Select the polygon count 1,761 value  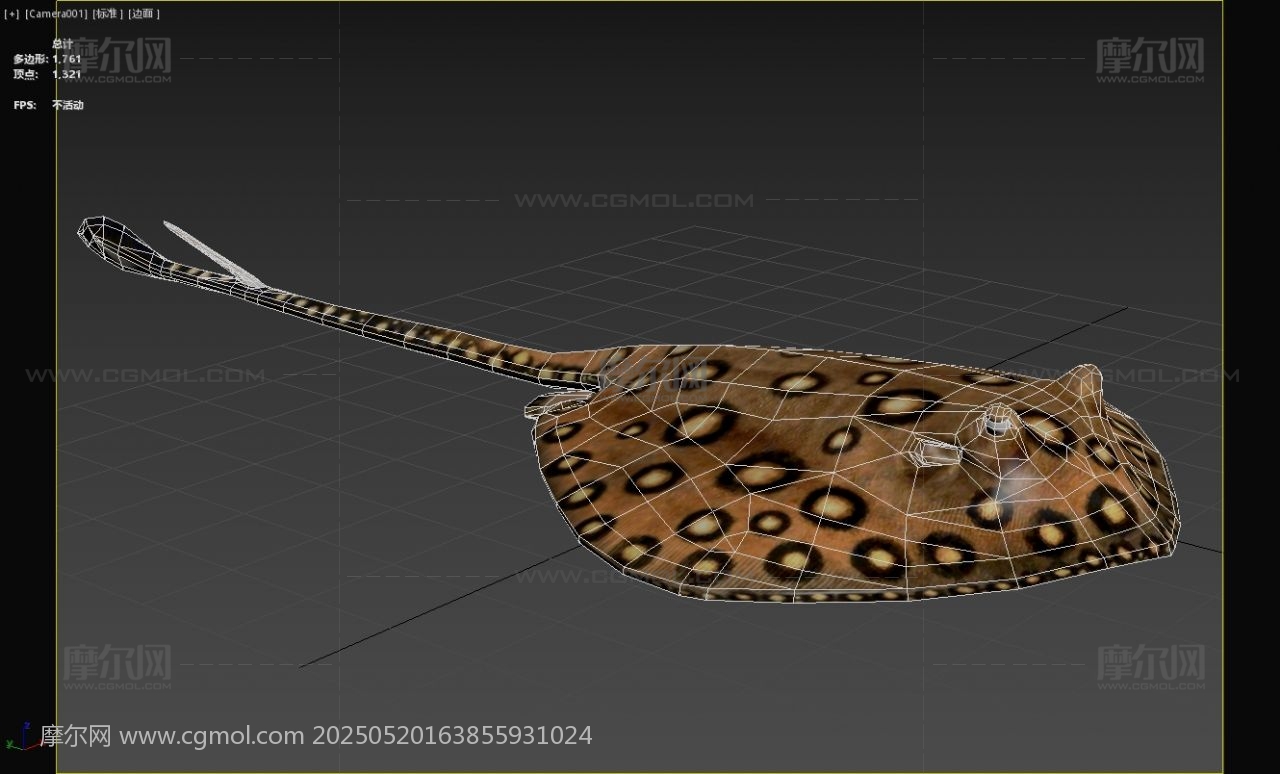coord(67,59)
